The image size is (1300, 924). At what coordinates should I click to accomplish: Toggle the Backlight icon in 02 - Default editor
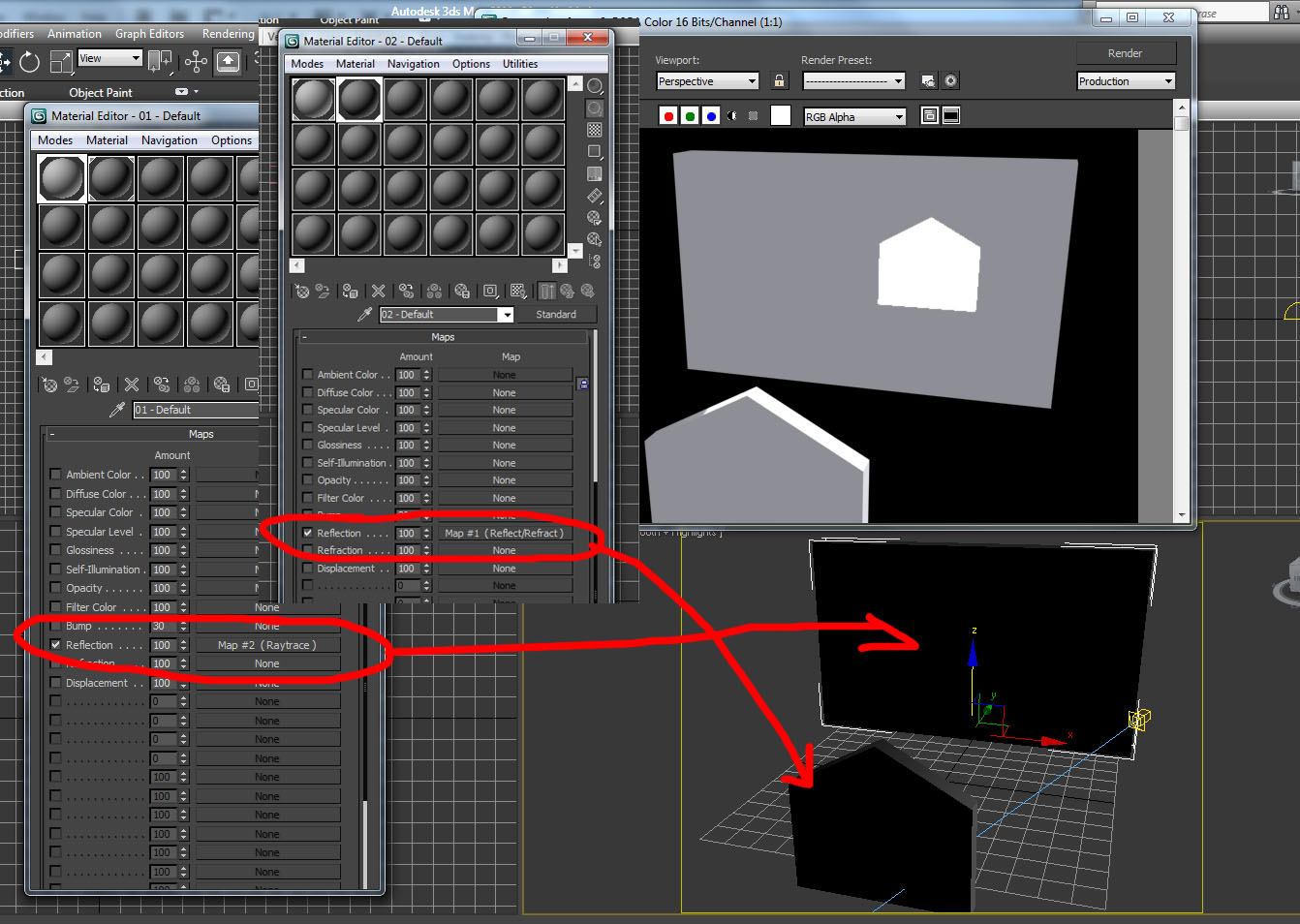[595, 108]
